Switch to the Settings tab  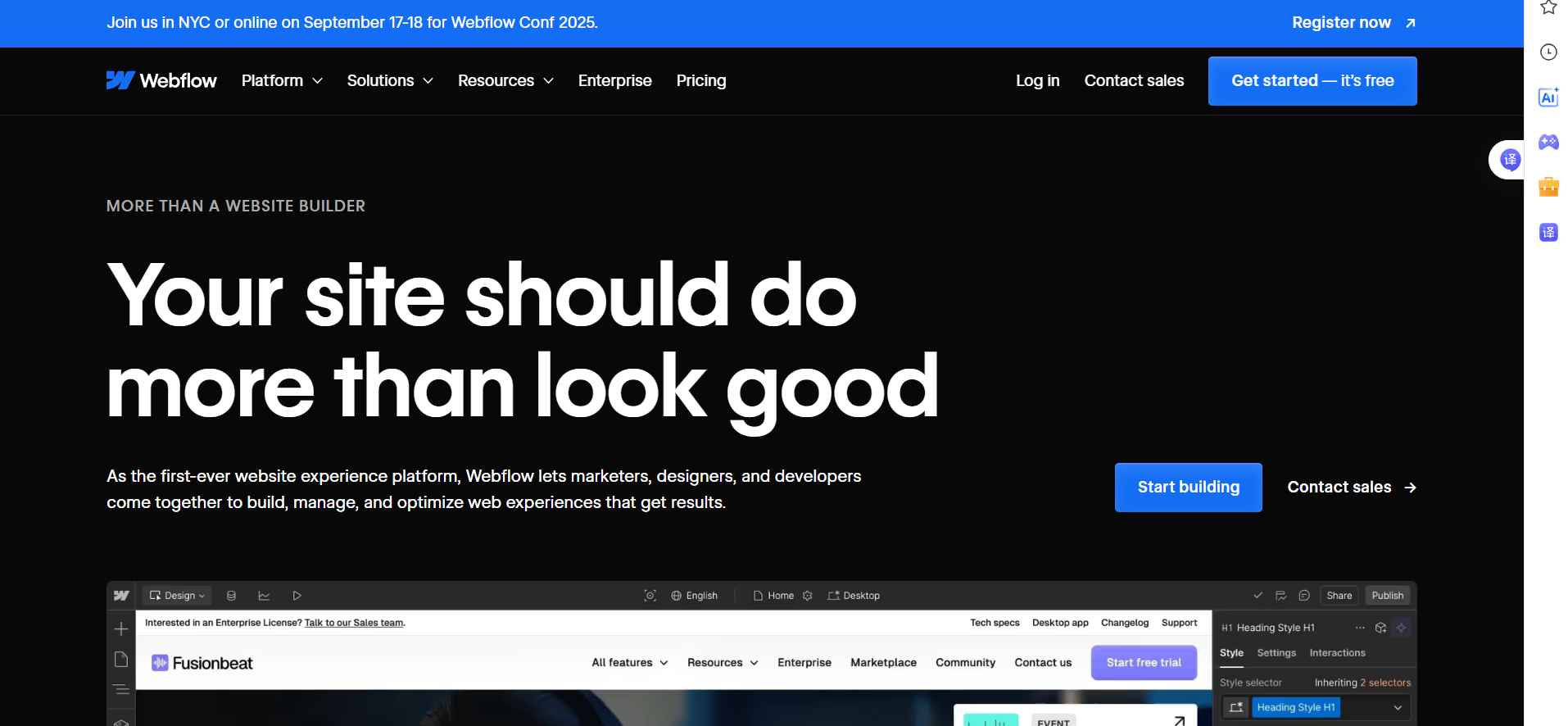tap(1276, 653)
